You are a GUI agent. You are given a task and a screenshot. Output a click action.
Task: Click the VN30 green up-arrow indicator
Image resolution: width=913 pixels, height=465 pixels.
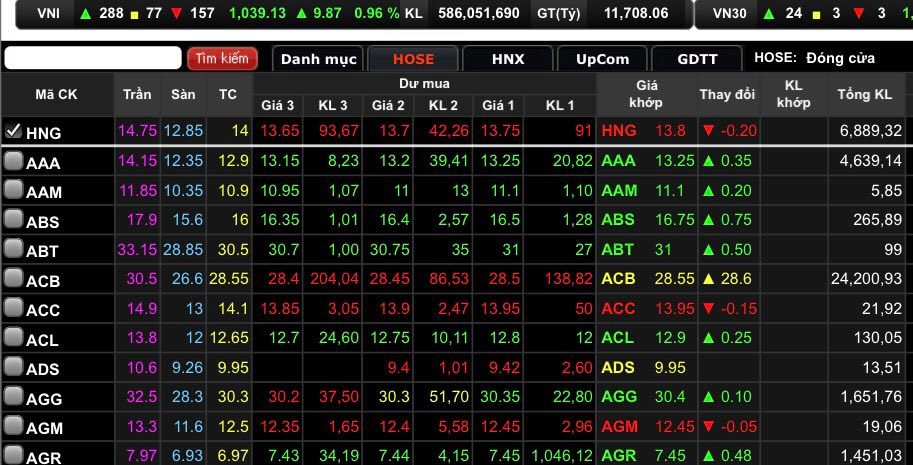tap(768, 14)
